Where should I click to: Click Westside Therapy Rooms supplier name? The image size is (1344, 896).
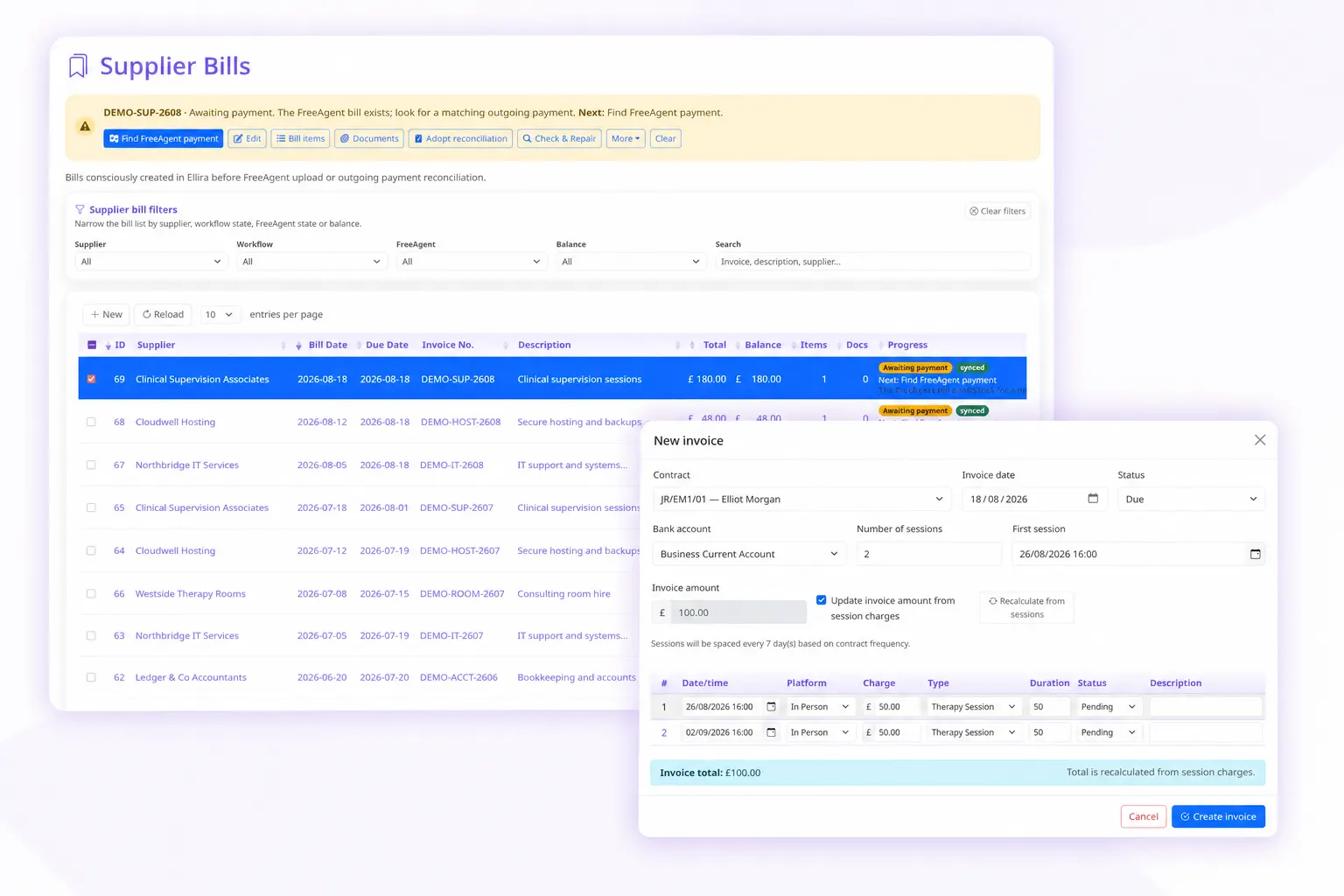190,593
